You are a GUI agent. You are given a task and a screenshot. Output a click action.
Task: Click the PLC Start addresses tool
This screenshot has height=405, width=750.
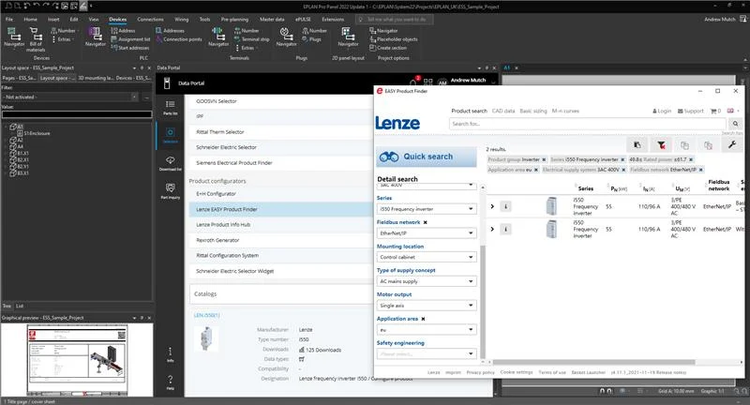click(x=130, y=48)
